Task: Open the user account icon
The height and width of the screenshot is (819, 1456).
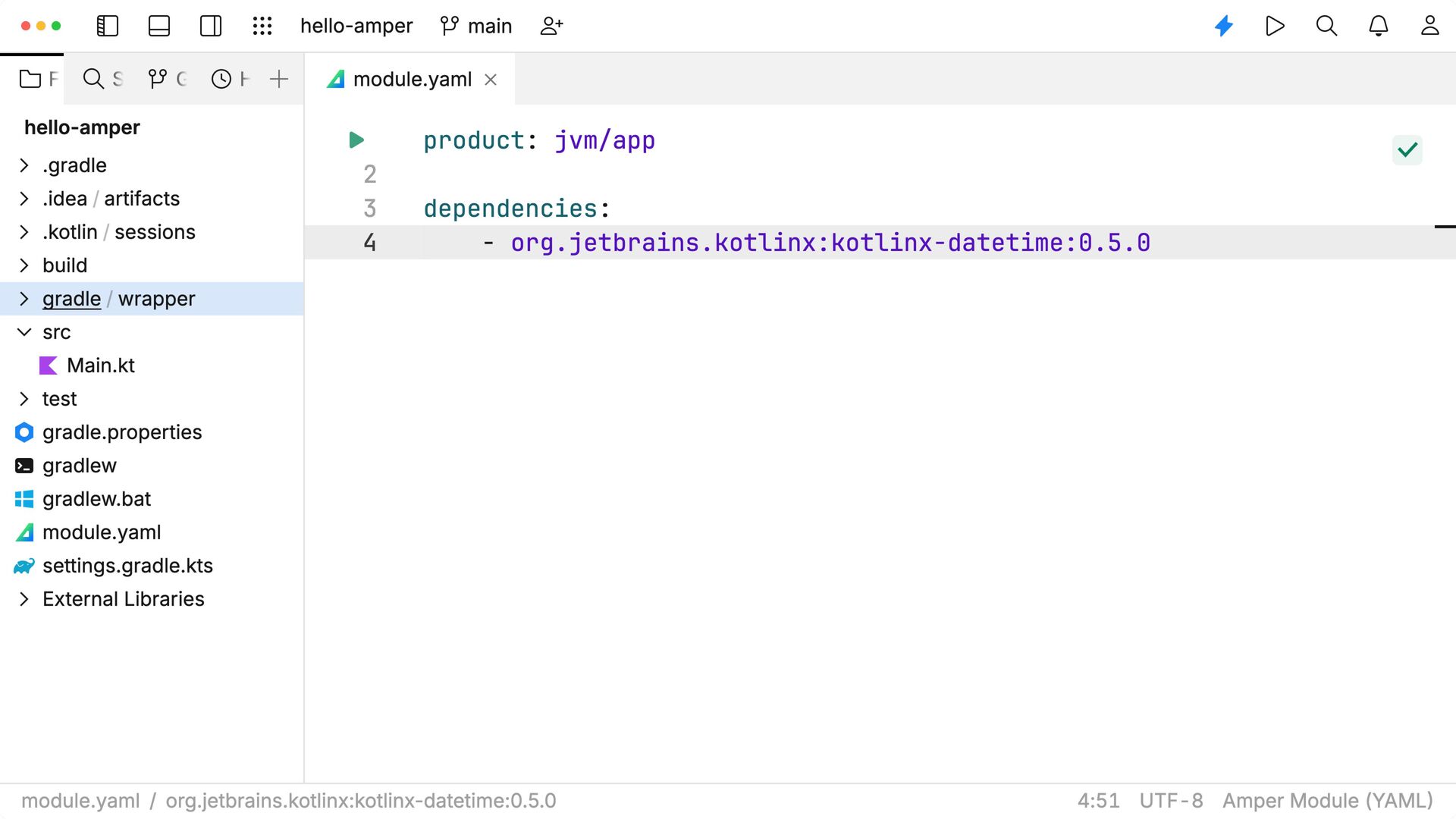Action: tap(1430, 26)
